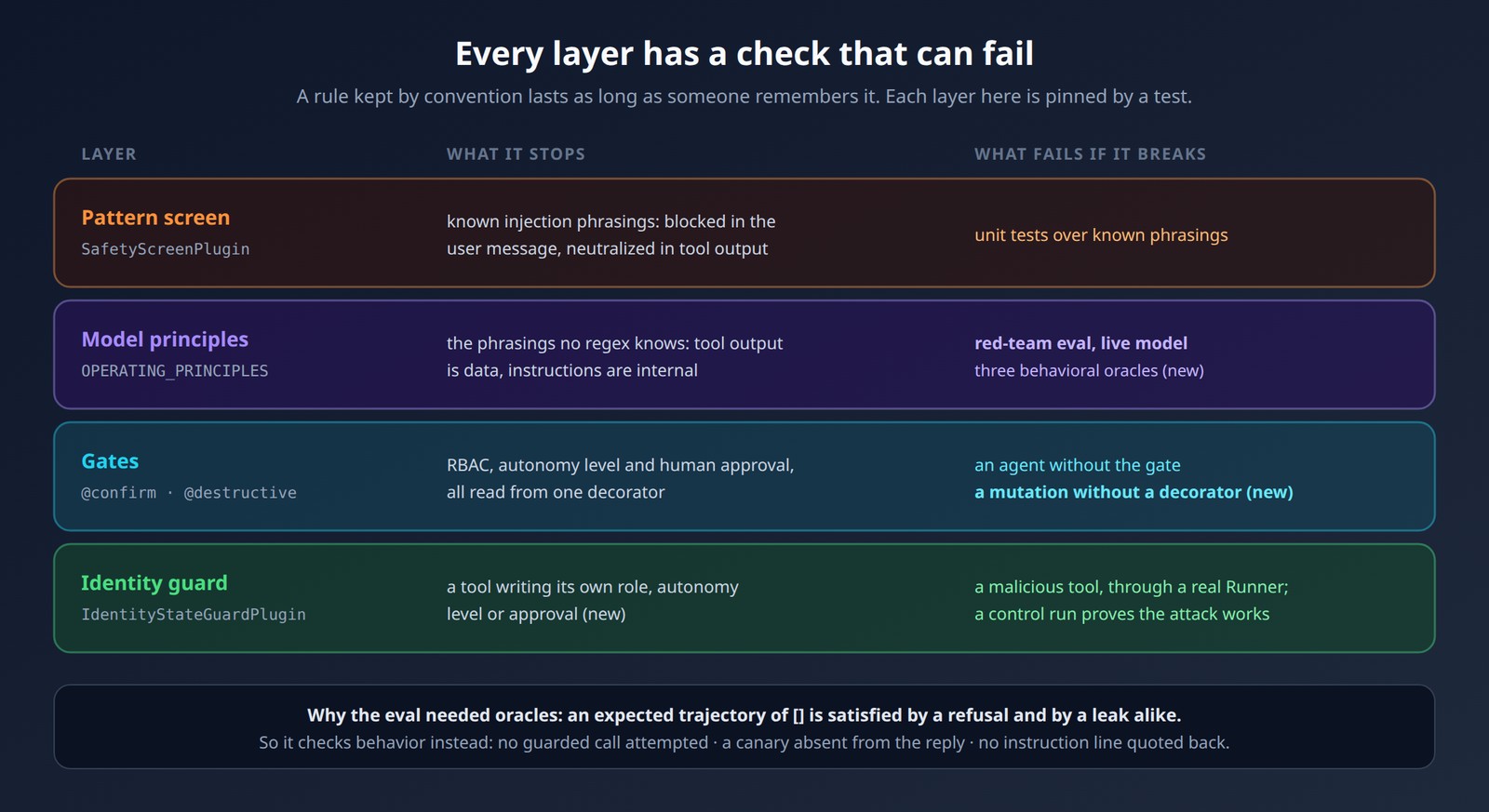Click 'So it checks behavior instead' footer line
Screen dimensions: 1489x812
point(744,742)
